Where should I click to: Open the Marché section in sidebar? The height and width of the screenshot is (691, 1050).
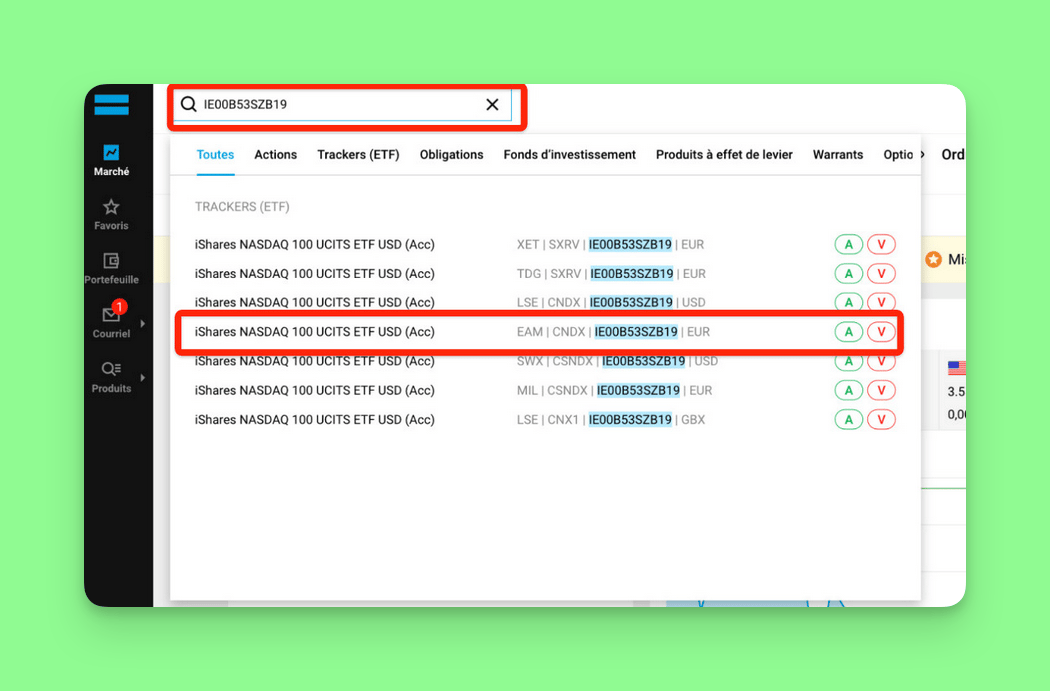(x=111, y=160)
